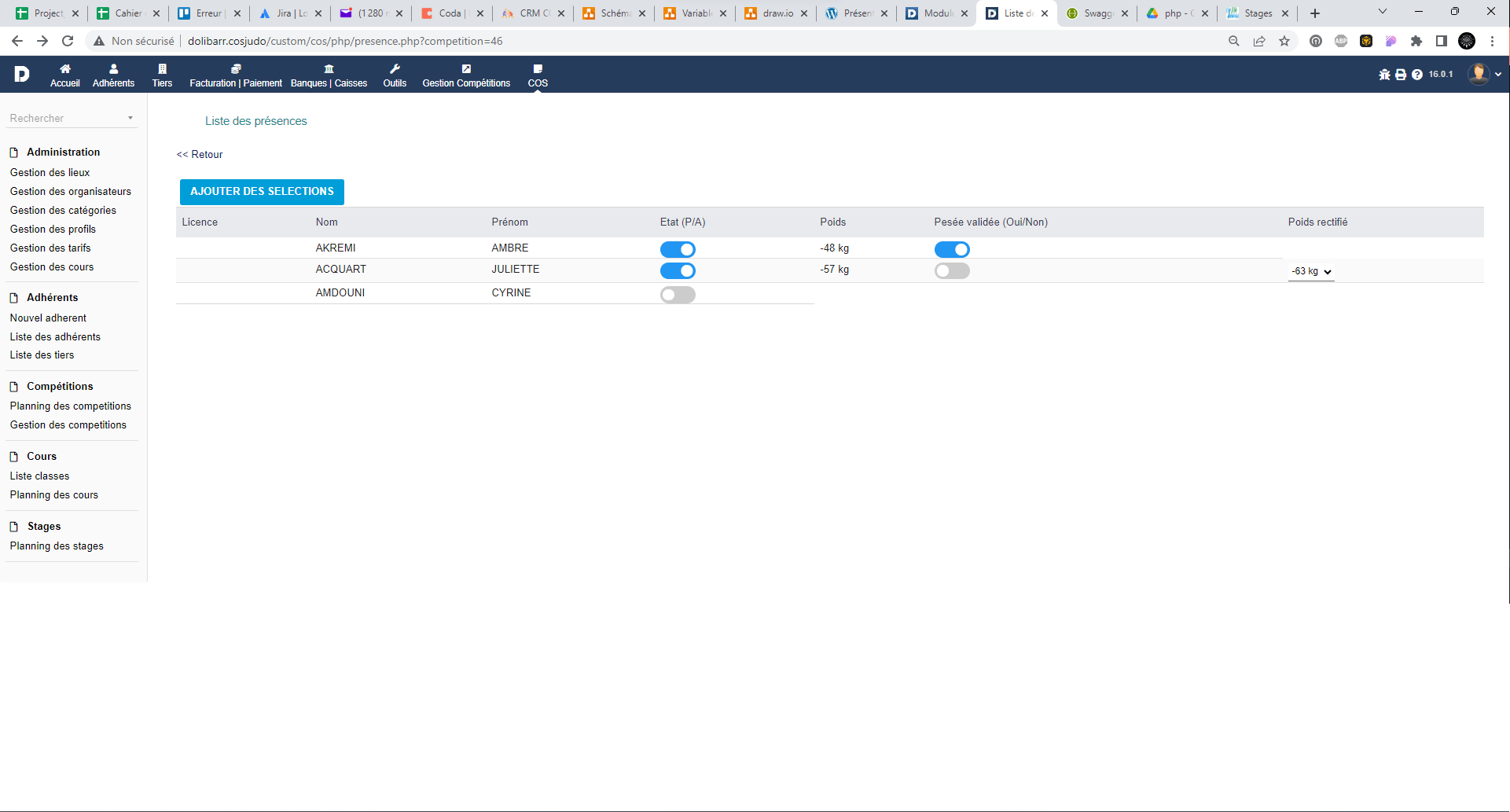Open Gestion des organisateurs

71,192
